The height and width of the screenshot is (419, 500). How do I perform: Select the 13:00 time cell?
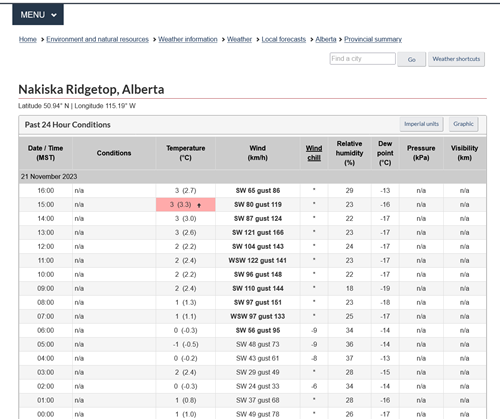tap(46, 233)
